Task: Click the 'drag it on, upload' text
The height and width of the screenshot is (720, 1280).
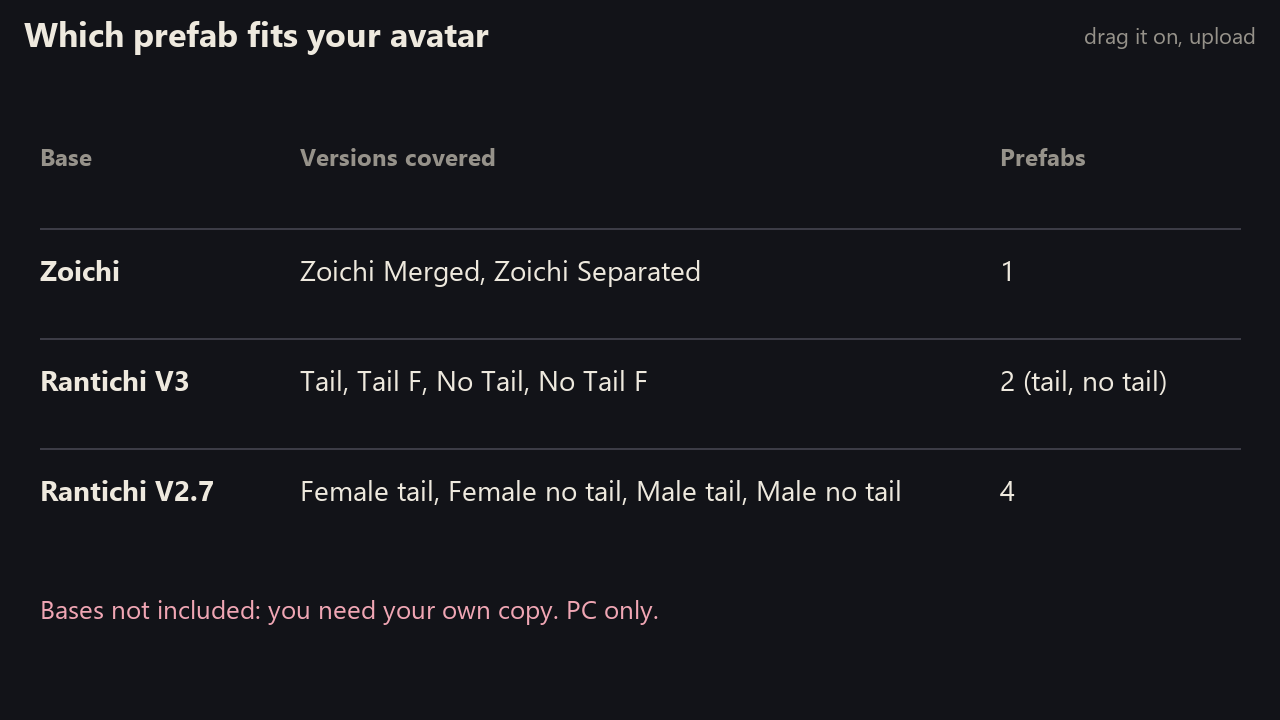Action: point(1169,37)
